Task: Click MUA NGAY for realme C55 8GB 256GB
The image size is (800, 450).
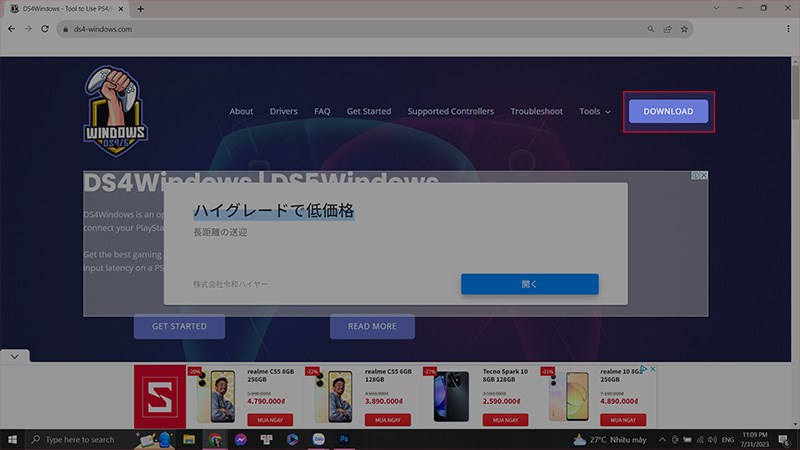Action: tap(270, 420)
